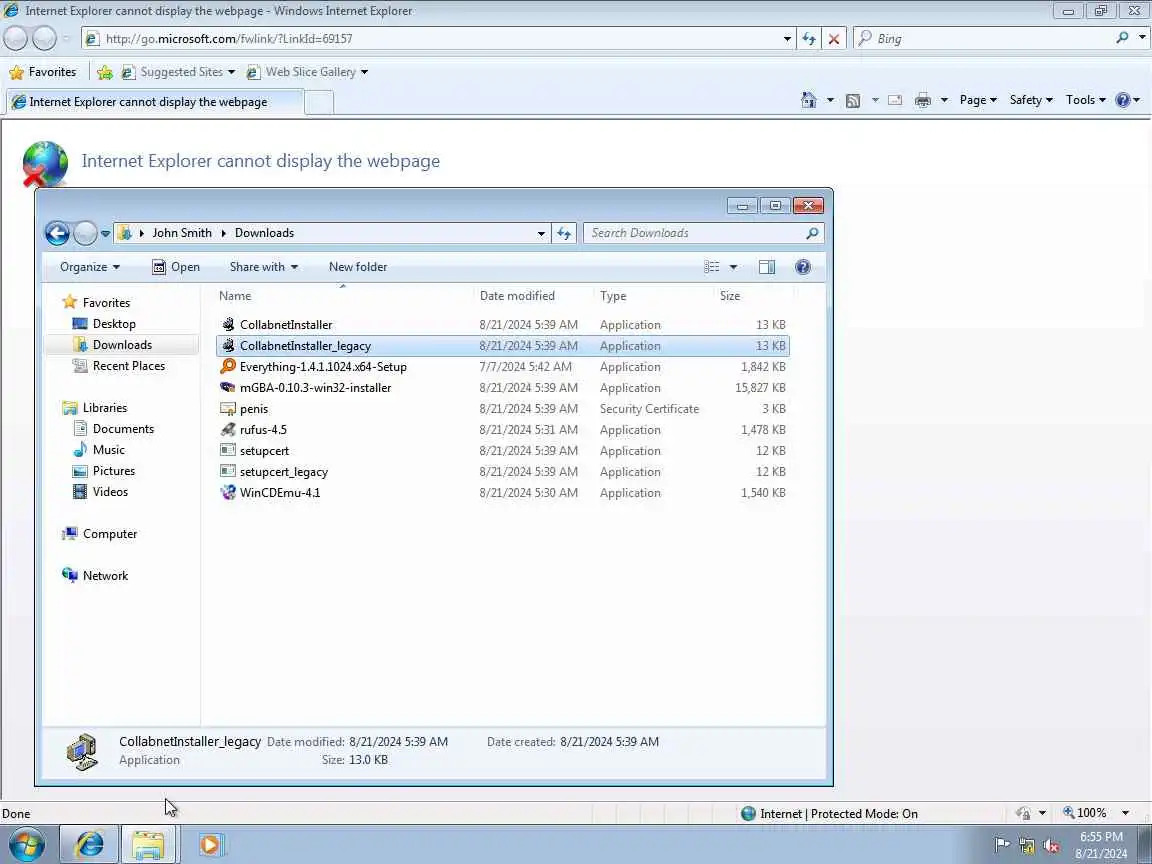Open a new blank IE tab
1152x864 pixels.
point(319,102)
